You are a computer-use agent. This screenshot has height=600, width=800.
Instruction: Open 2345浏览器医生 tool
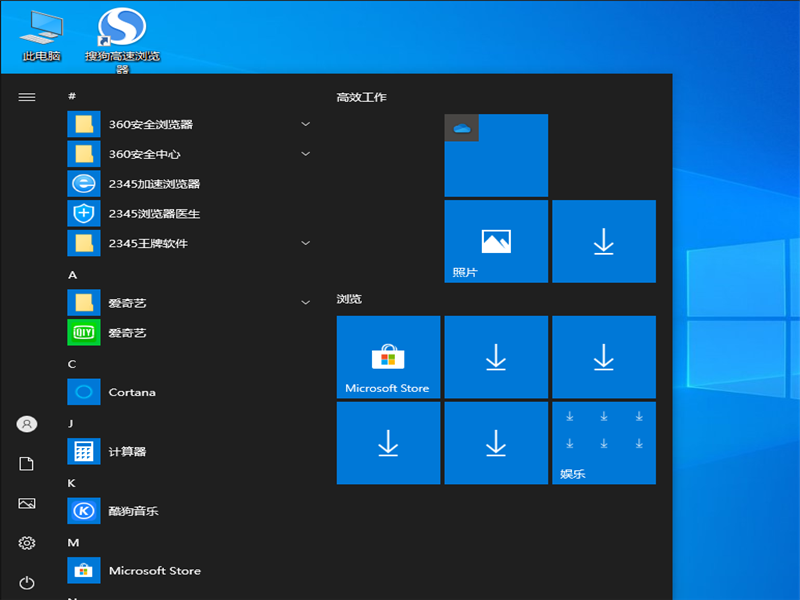pos(147,213)
